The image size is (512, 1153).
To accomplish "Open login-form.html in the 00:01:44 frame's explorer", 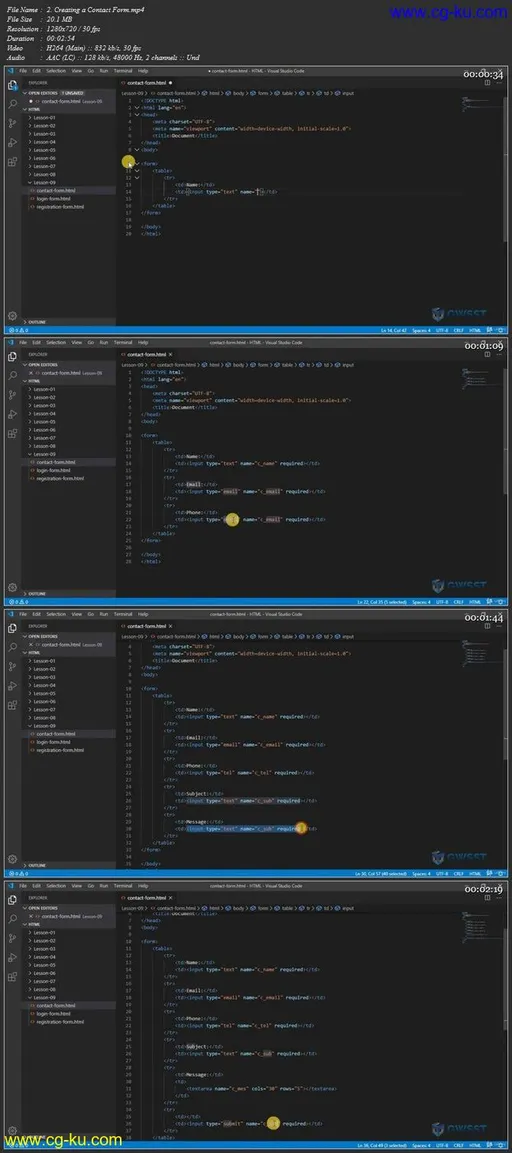I will click(x=54, y=742).
